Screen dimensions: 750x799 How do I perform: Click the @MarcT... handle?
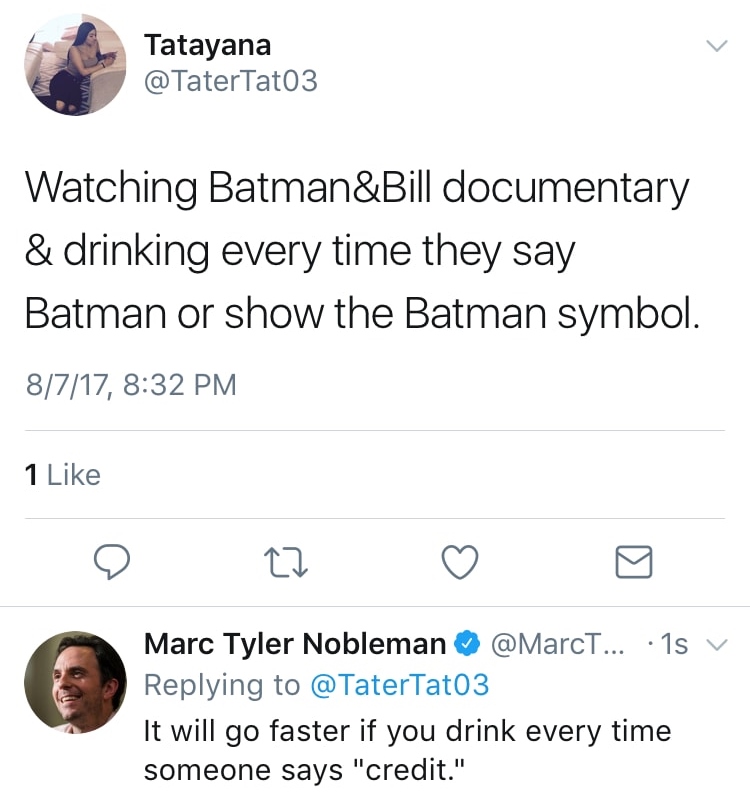pos(546,644)
